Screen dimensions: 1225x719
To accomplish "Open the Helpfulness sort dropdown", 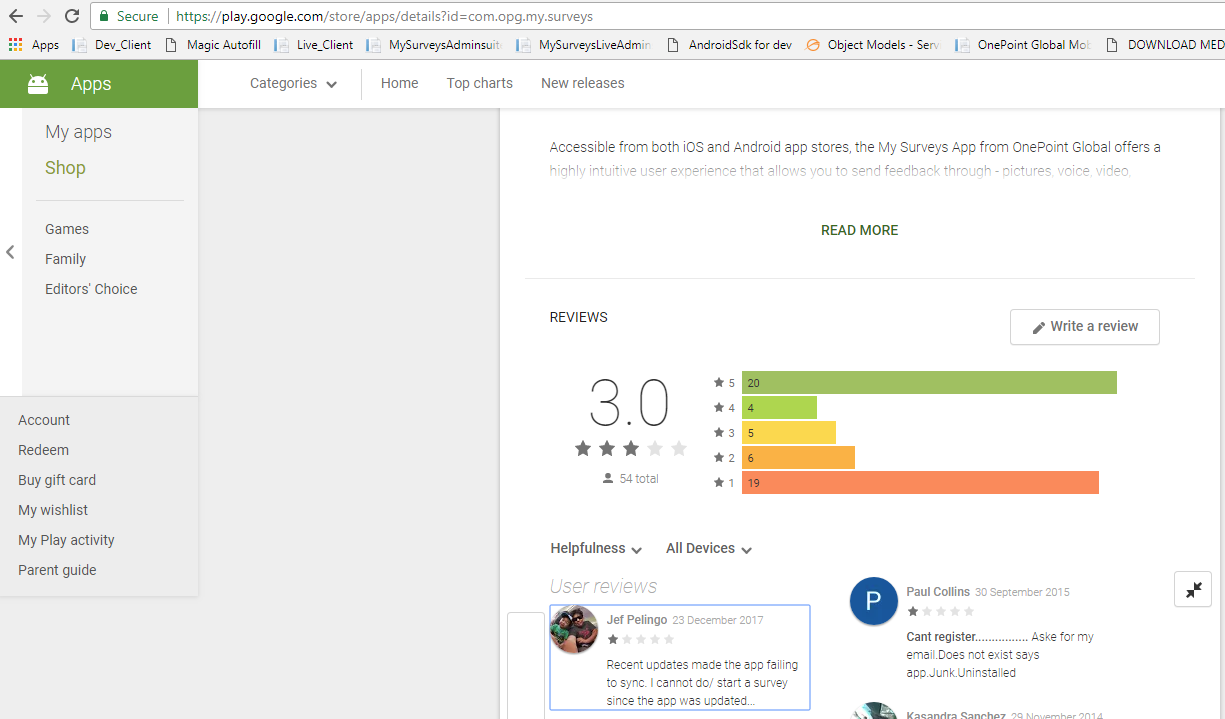I will click(596, 549).
